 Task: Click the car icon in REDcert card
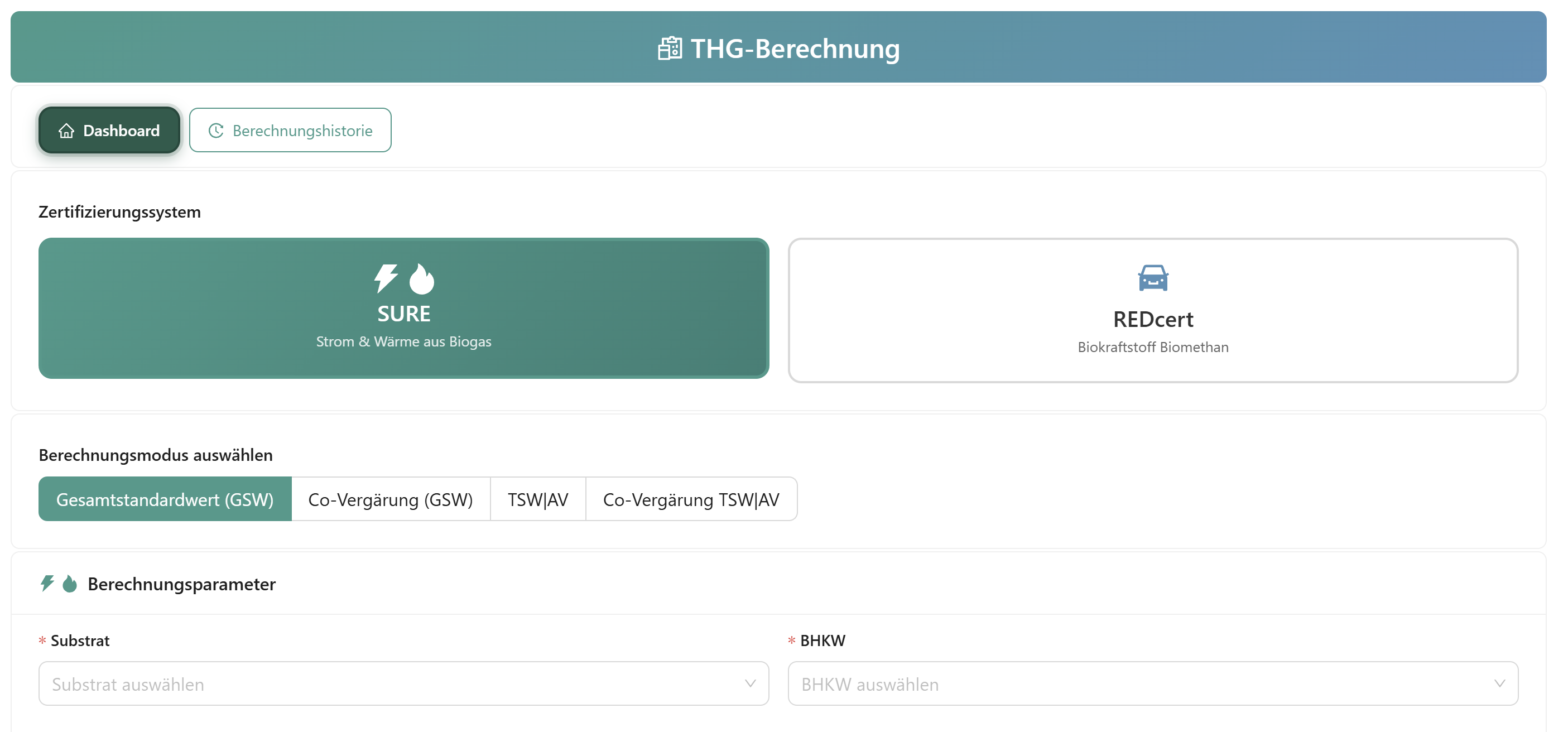(x=1153, y=278)
